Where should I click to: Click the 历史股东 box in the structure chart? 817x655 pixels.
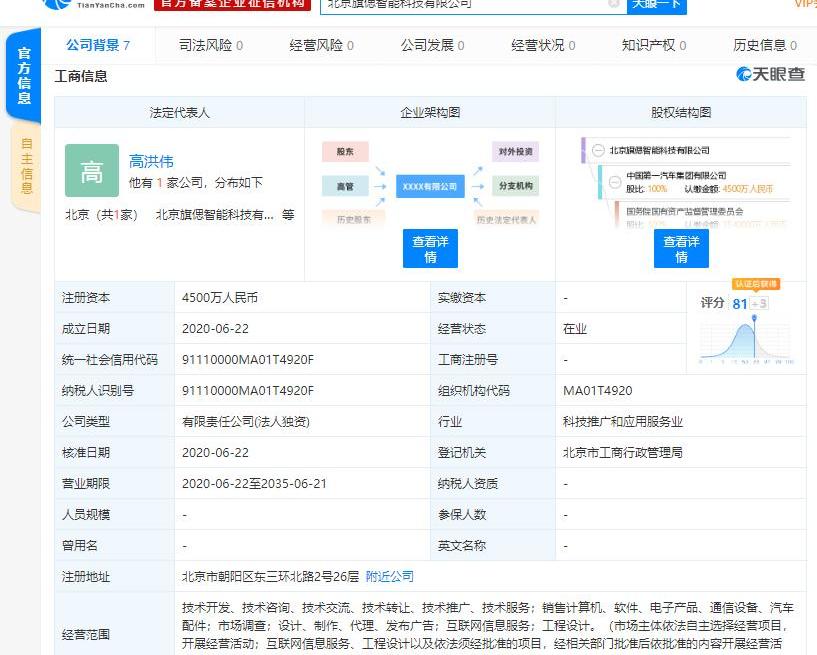click(x=354, y=219)
